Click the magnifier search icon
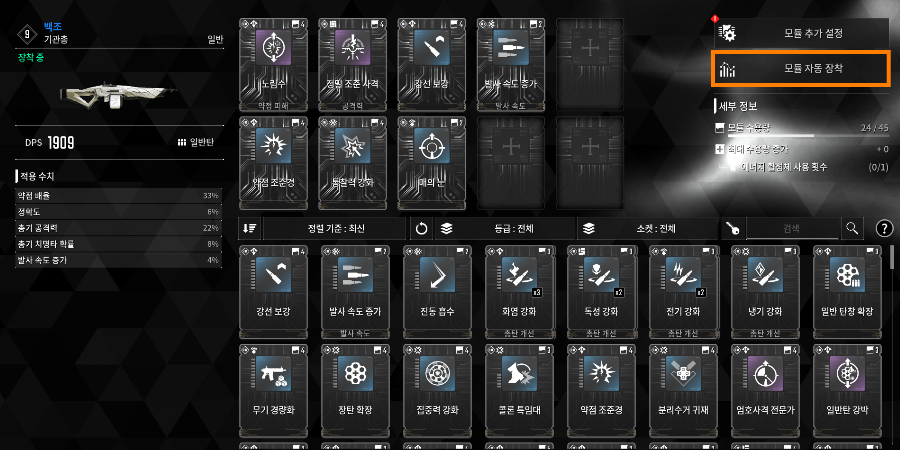This screenshot has height=450, width=900. pyautogui.click(x=852, y=228)
